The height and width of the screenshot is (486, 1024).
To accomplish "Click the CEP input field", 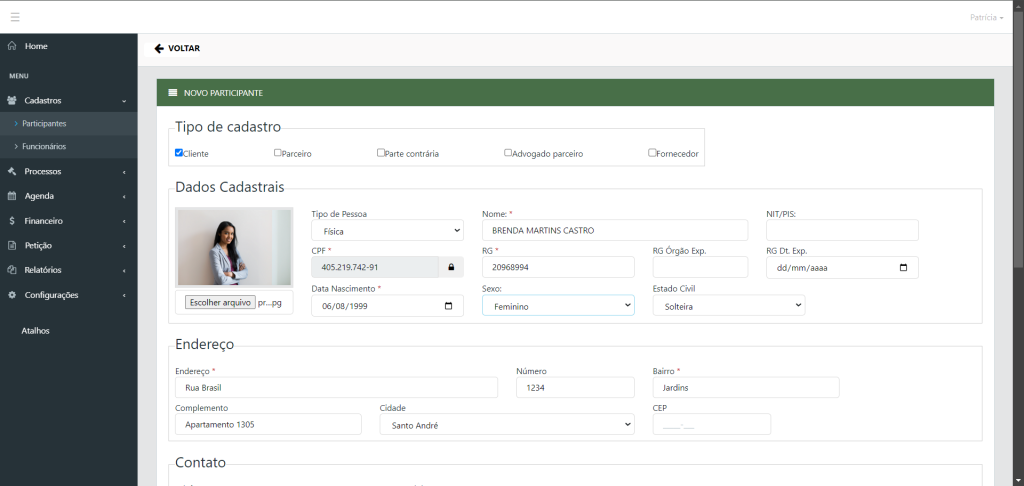I will [711, 425].
